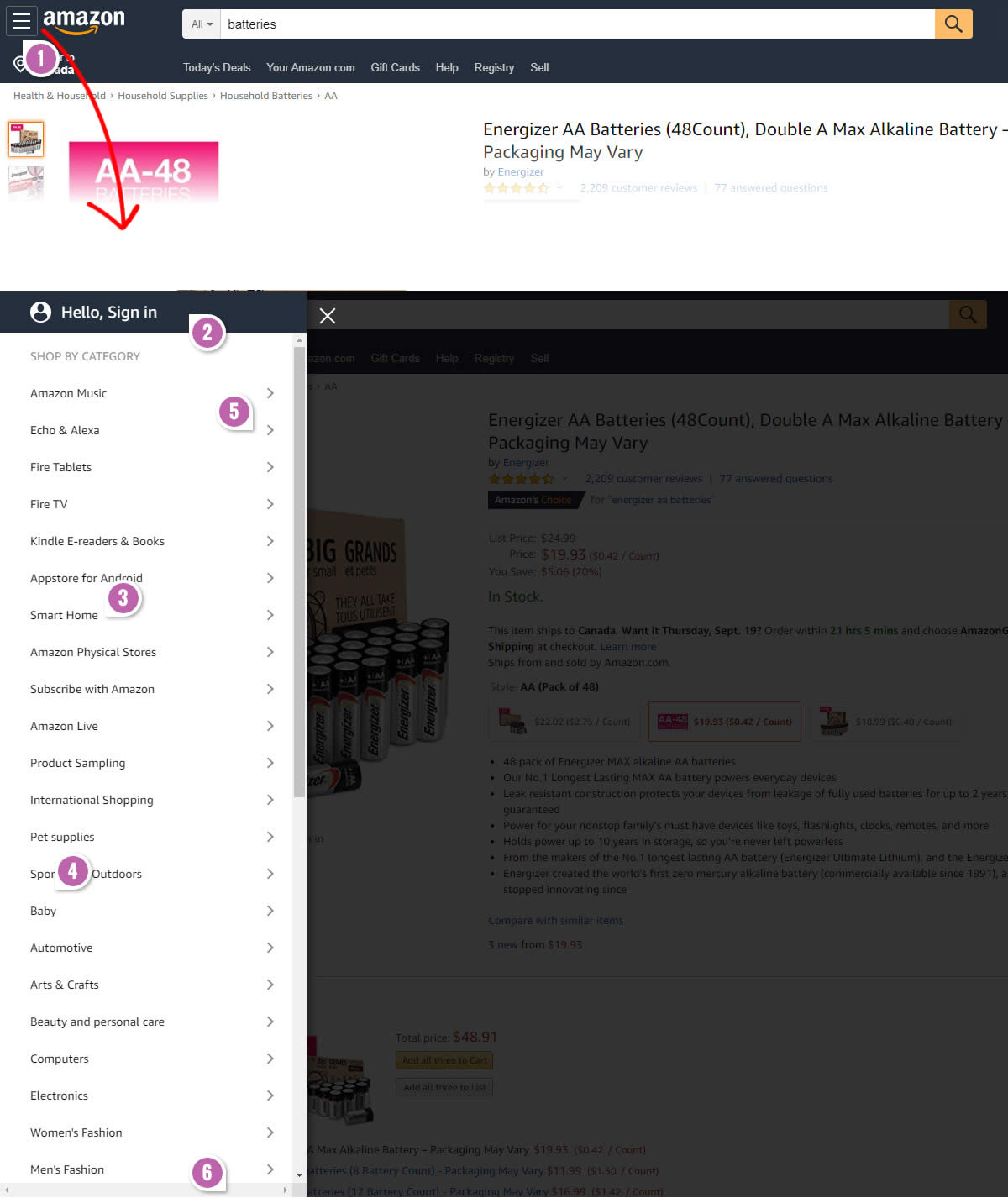Click the orange search magnifier button
This screenshot has width=1008, height=1198.
click(x=953, y=24)
